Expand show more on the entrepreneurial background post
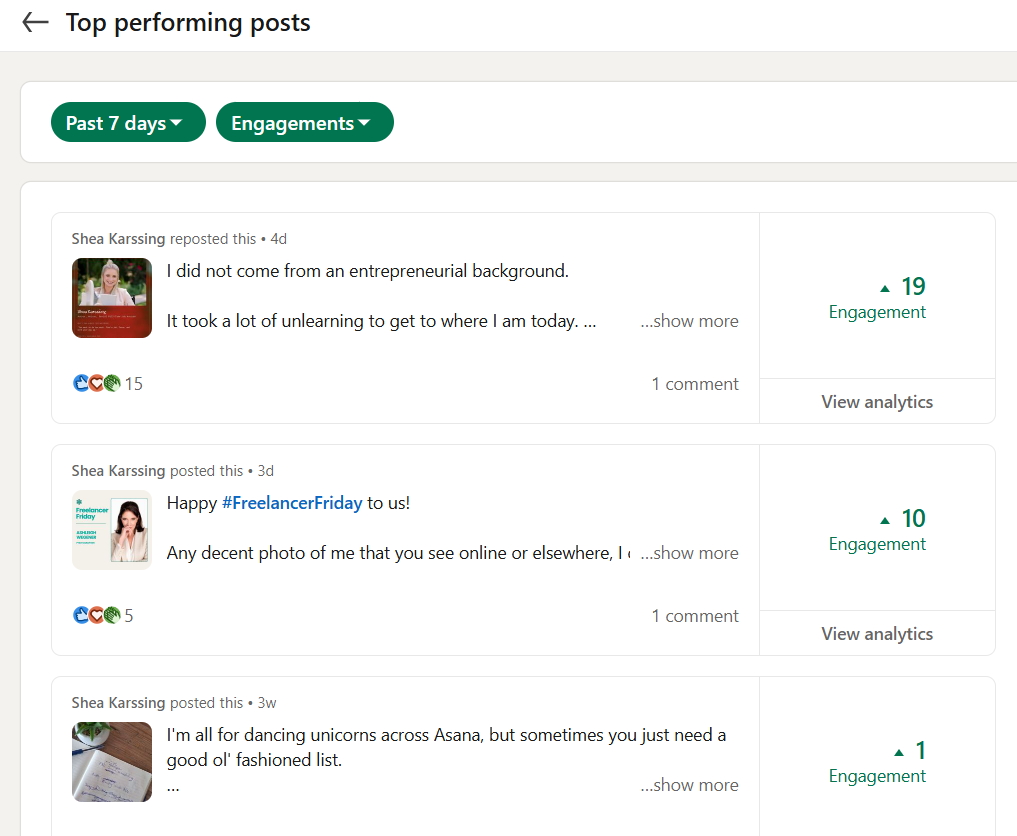1017x836 pixels. (x=689, y=321)
